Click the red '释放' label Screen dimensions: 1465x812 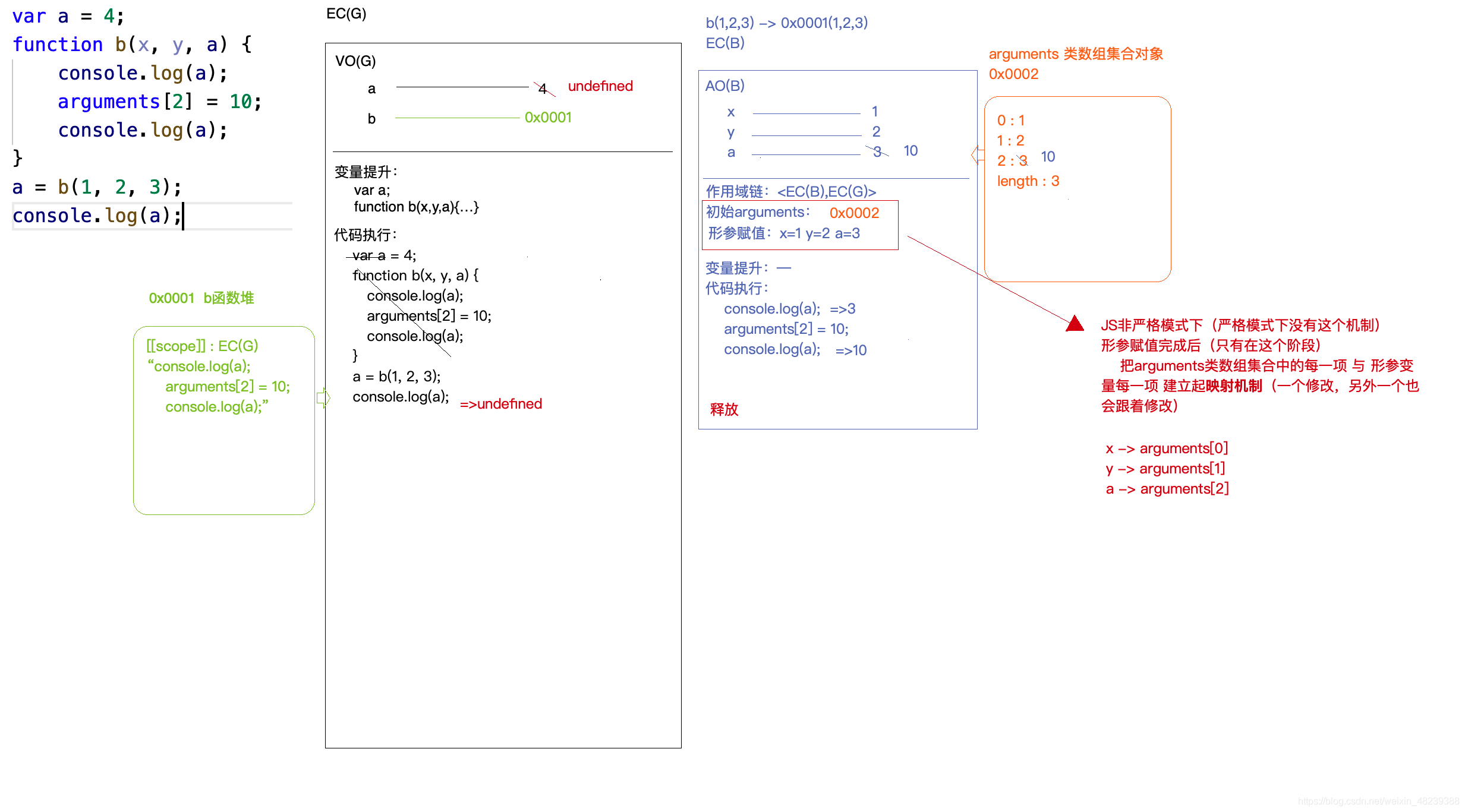(724, 409)
